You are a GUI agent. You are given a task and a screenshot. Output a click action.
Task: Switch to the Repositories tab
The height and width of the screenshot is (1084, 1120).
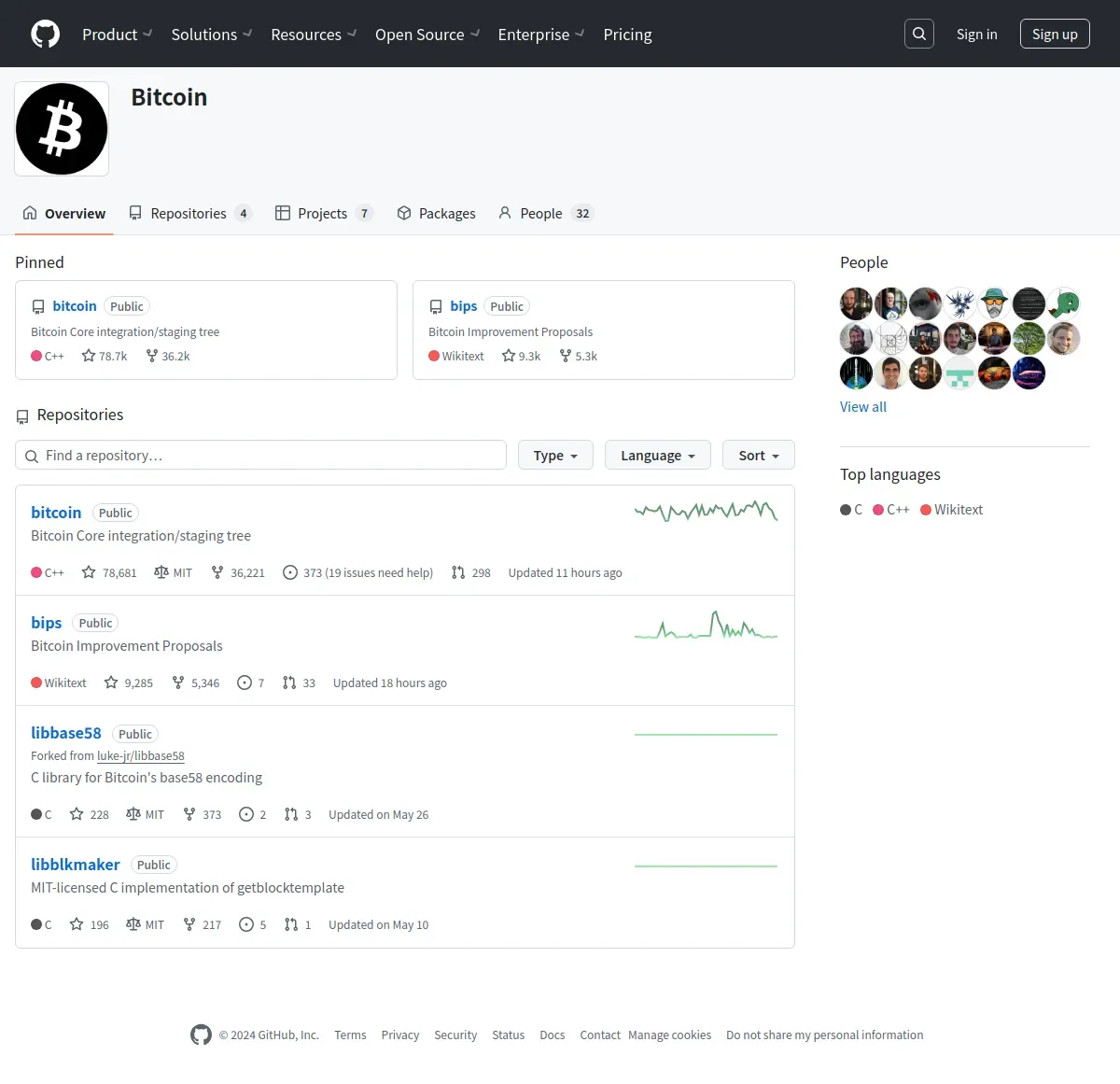click(190, 213)
